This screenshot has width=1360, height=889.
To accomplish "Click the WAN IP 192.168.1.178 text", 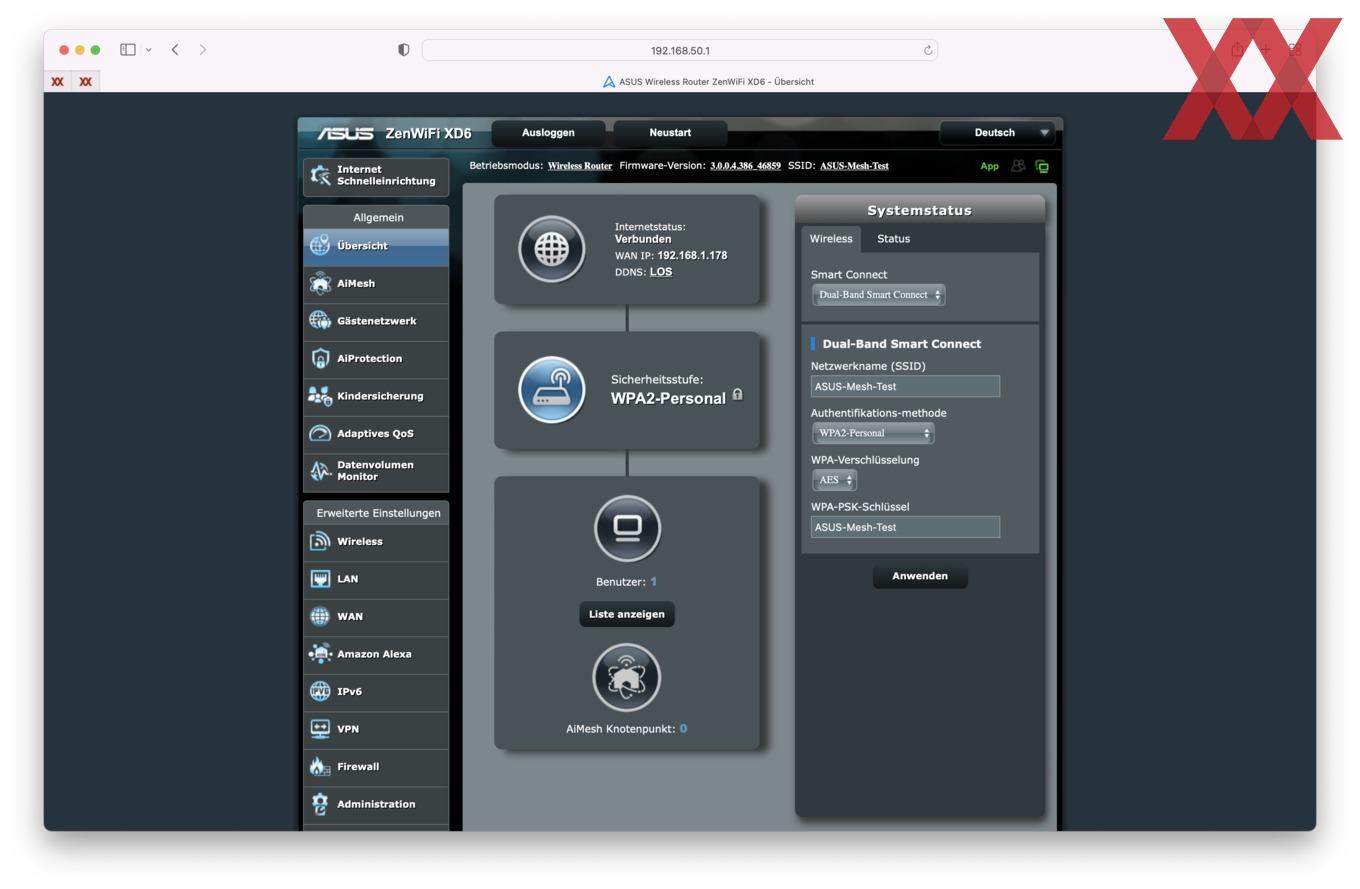I will click(692, 256).
